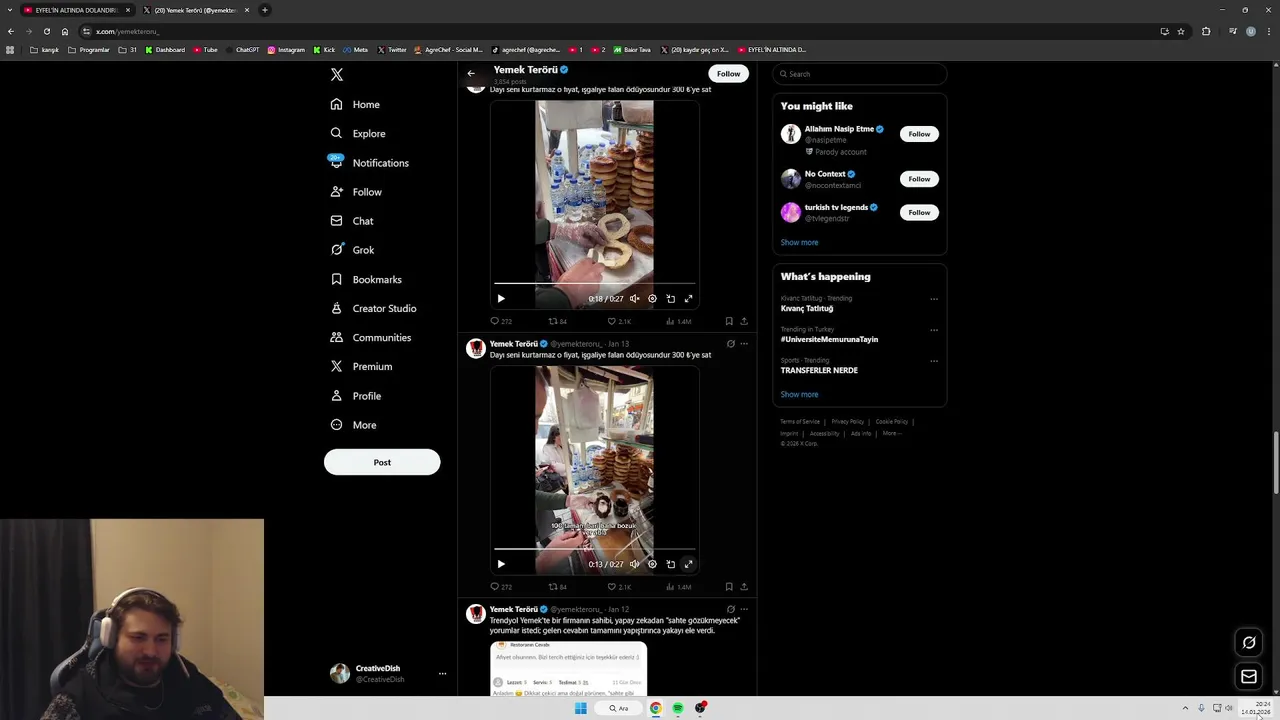Image resolution: width=1280 pixels, height=720 pixels.
Task: Open CreativeDish account switcher menu
Action: (x=388, y=673)
